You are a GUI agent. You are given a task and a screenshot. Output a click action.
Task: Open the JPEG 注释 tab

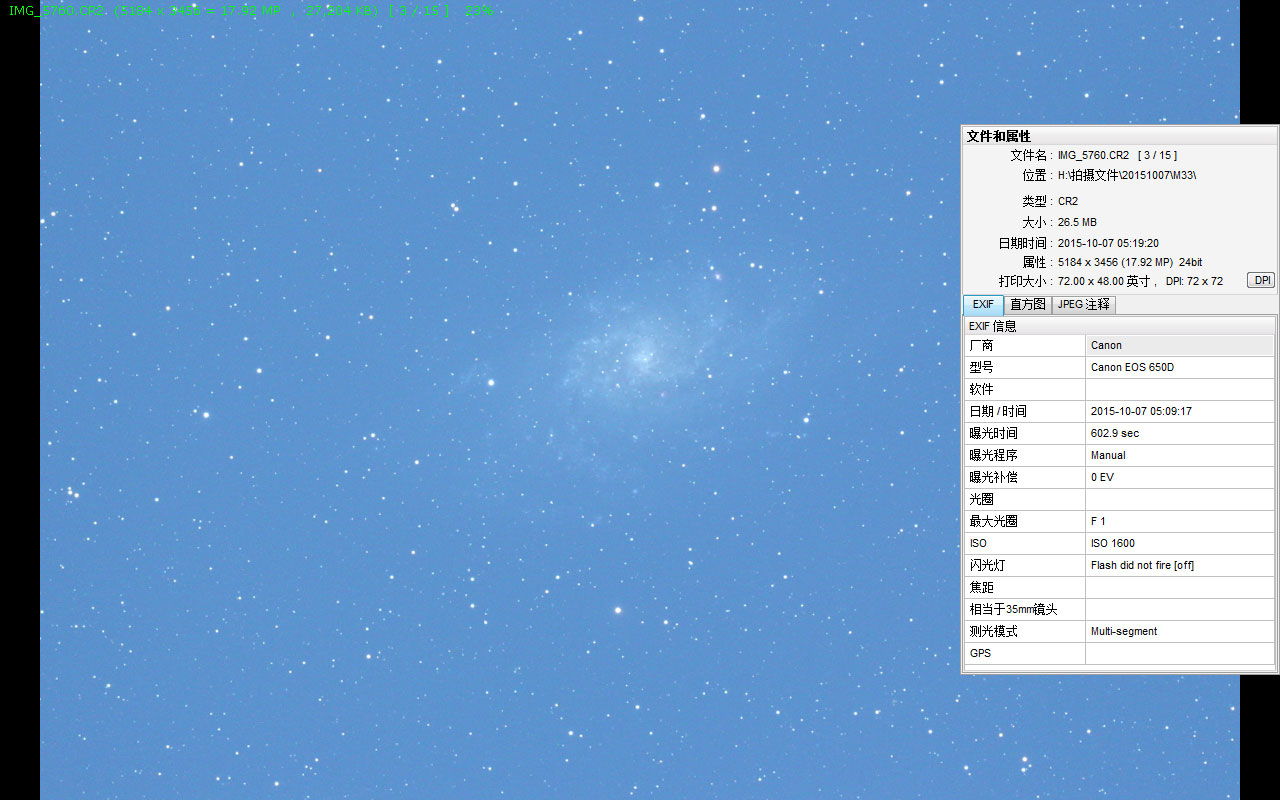[x=1083, y=304]
